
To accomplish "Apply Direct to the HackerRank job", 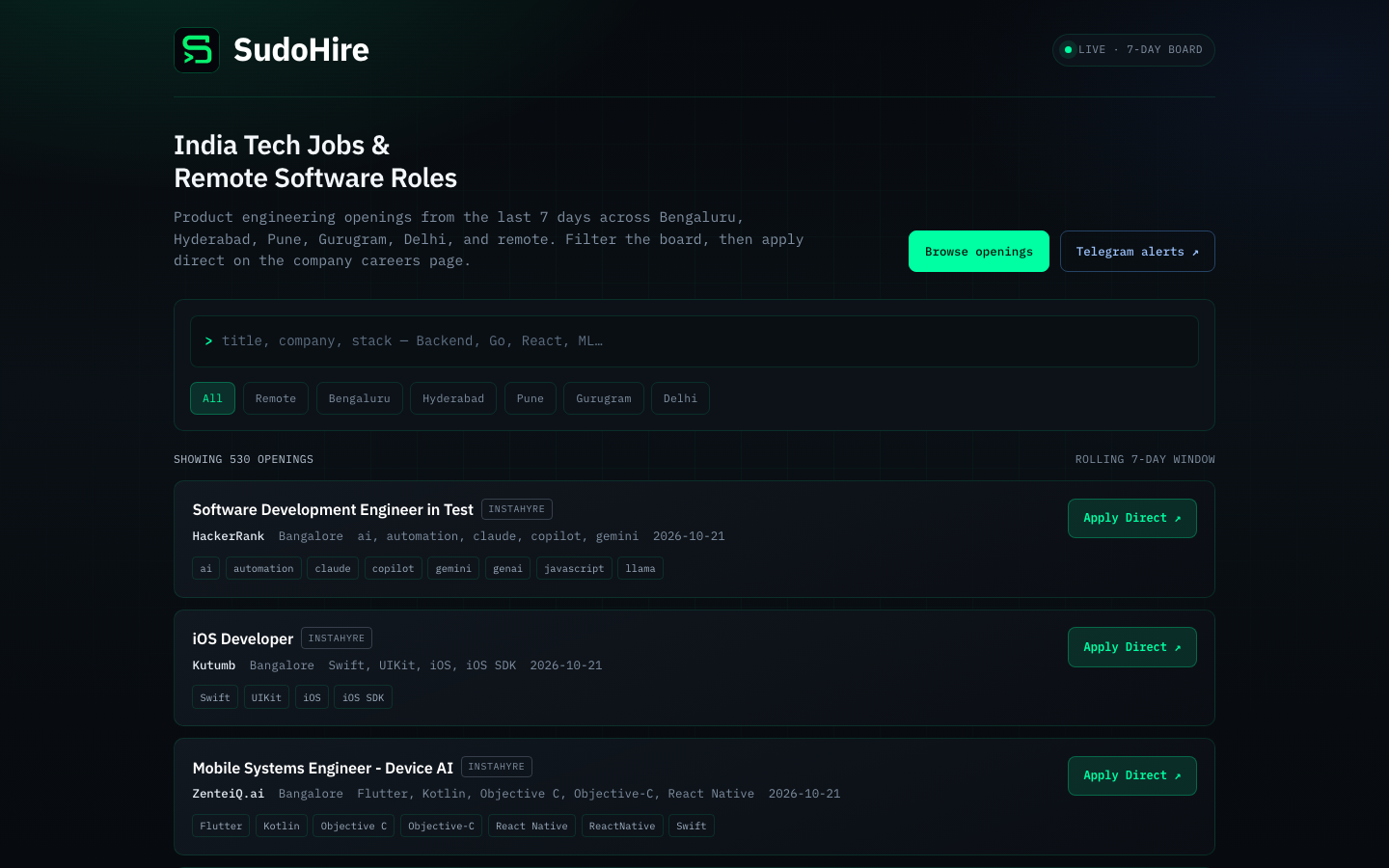I will [x=1132, y=518].
